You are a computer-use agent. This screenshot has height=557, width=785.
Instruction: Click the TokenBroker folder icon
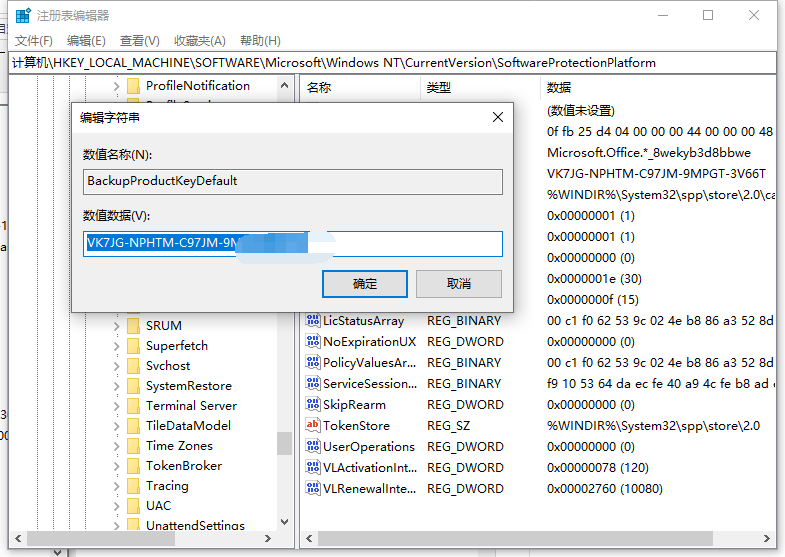click(x=133, y=465)
